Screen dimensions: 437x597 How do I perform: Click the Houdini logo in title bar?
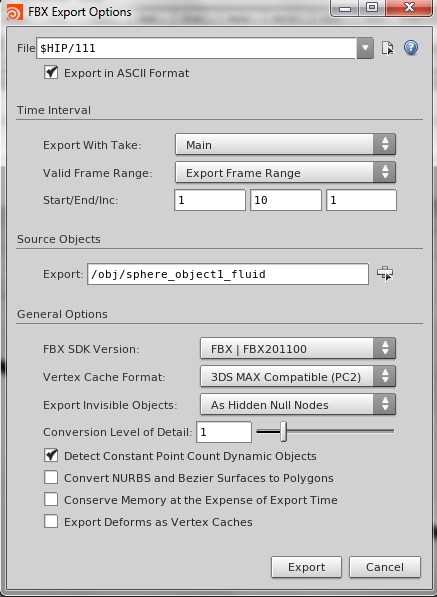click(14, 12)
